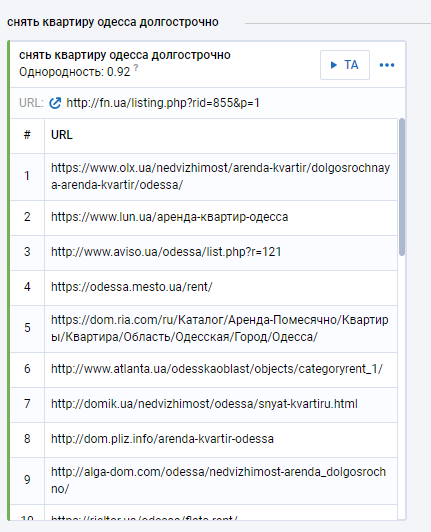Open the three-dots more options menu
Image resolution: width=431 pixels, height=532 pixels.
(x=387, y=65)
